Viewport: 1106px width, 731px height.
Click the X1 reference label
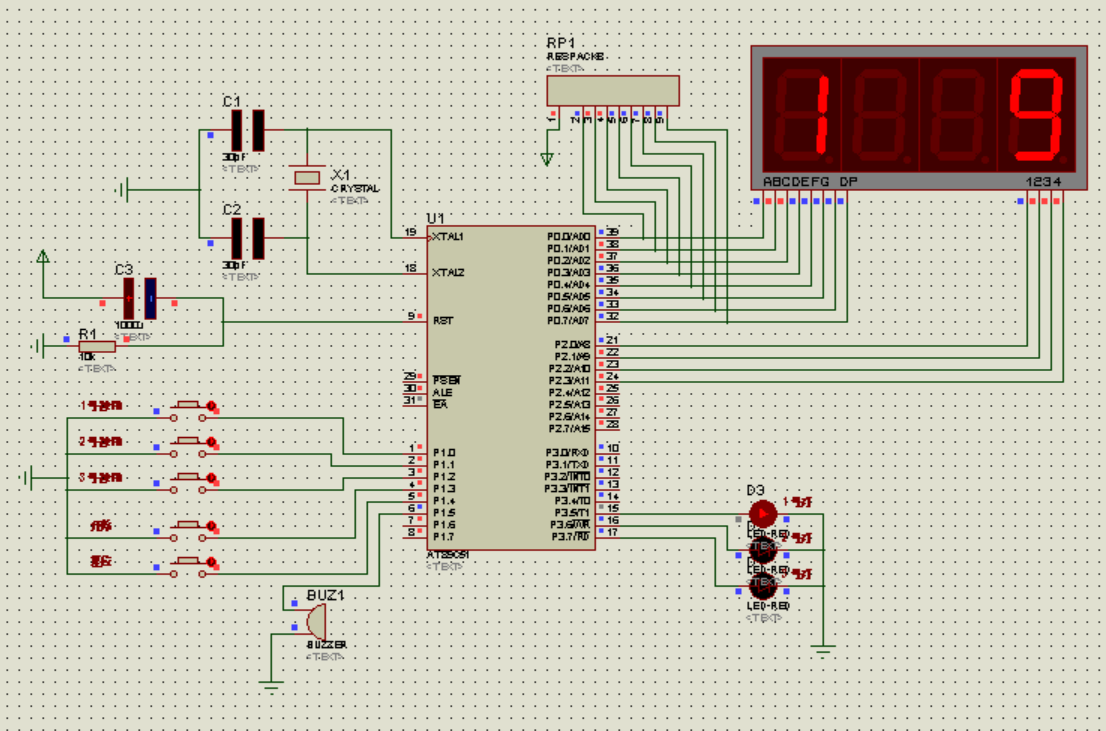click(x=341, y=174)
